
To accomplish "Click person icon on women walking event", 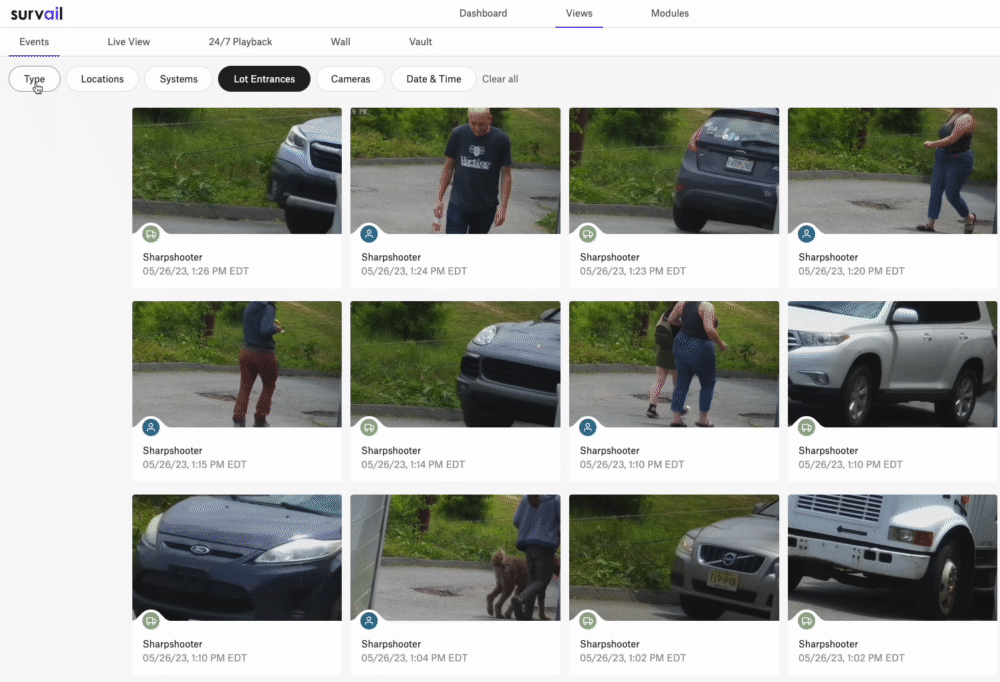I will (587, 427).
